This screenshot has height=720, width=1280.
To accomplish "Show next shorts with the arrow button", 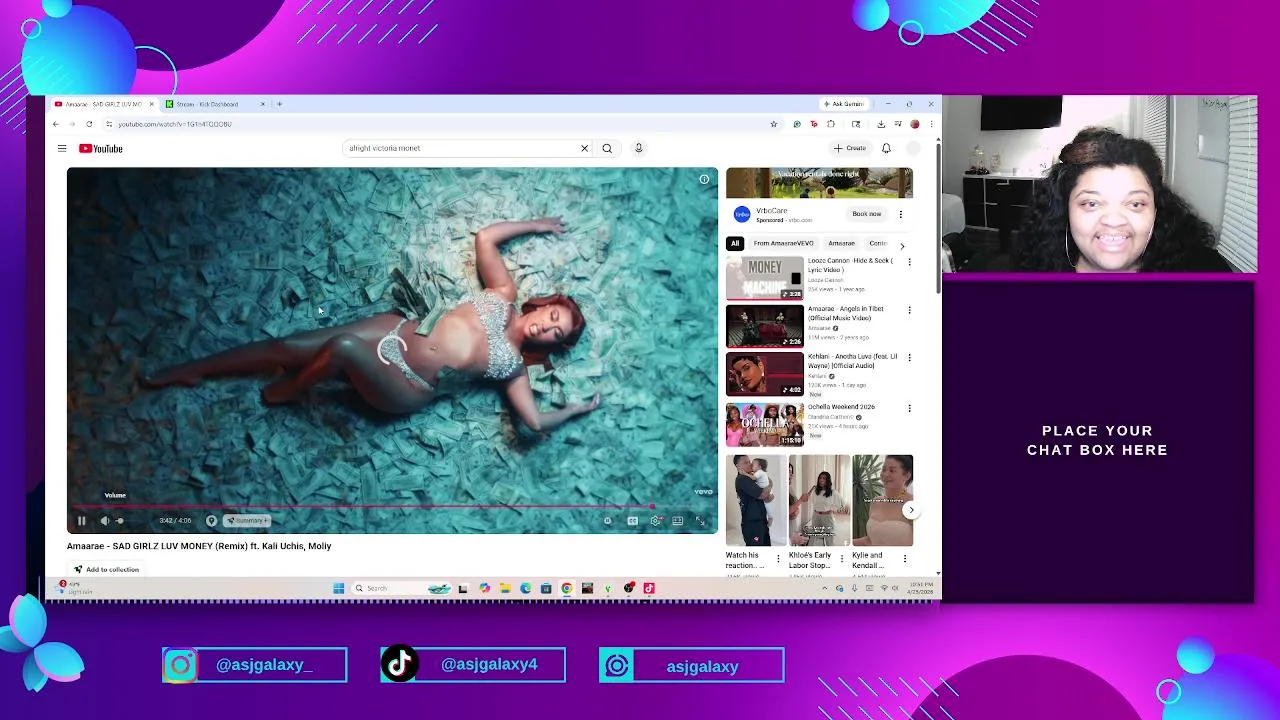I will pyautogui.click(x=911, y=510).
